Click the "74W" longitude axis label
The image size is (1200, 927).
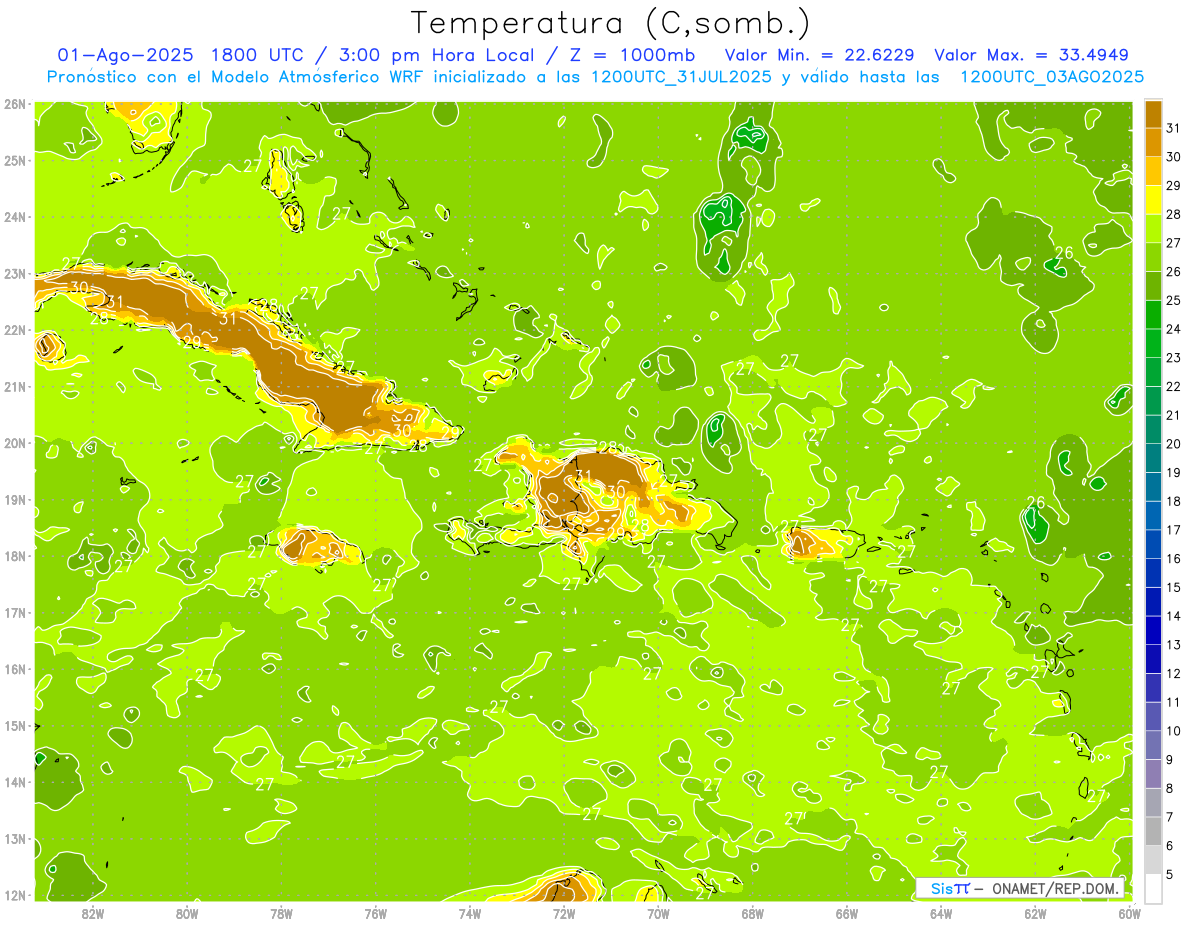(x=470, y=913)
